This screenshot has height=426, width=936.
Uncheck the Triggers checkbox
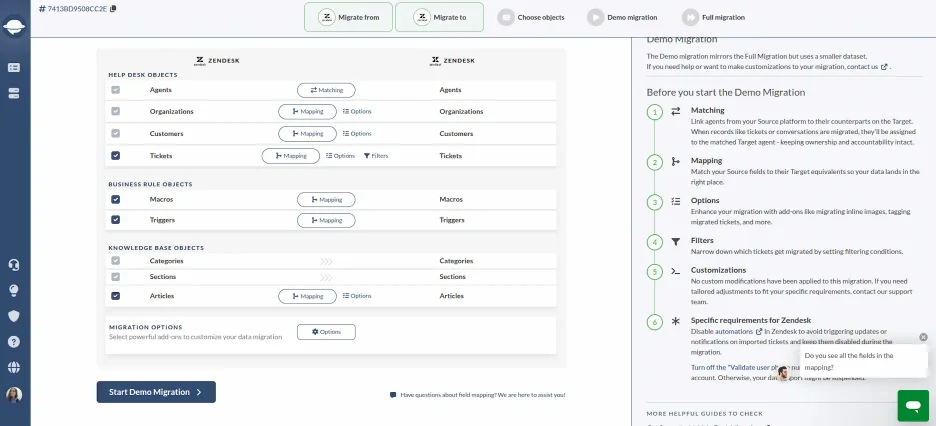click(115, 220)
